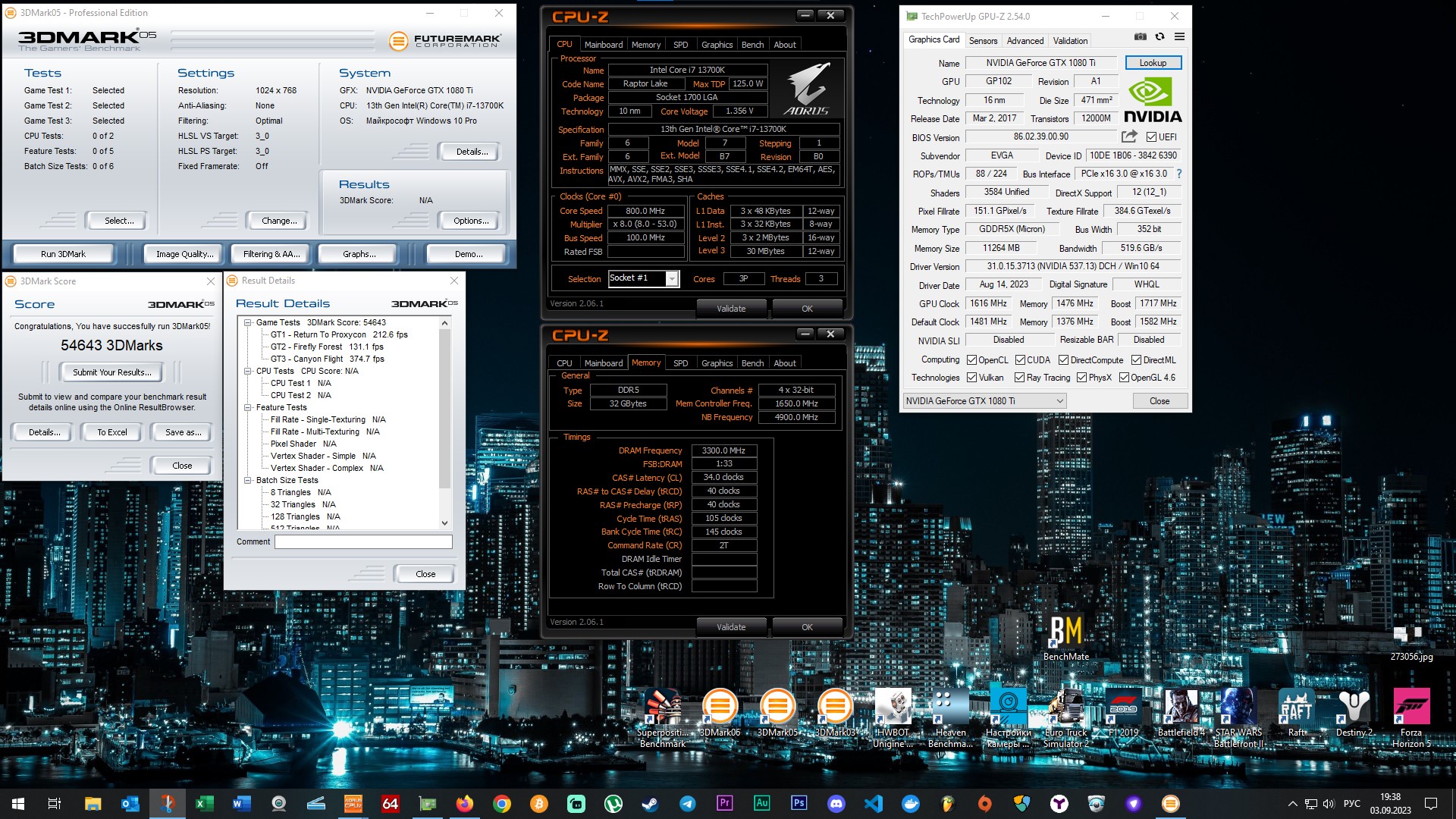The image size is (1456, 819).
Task: Open the 3DMark06 desktop shortcut
Action: [720, 713]
